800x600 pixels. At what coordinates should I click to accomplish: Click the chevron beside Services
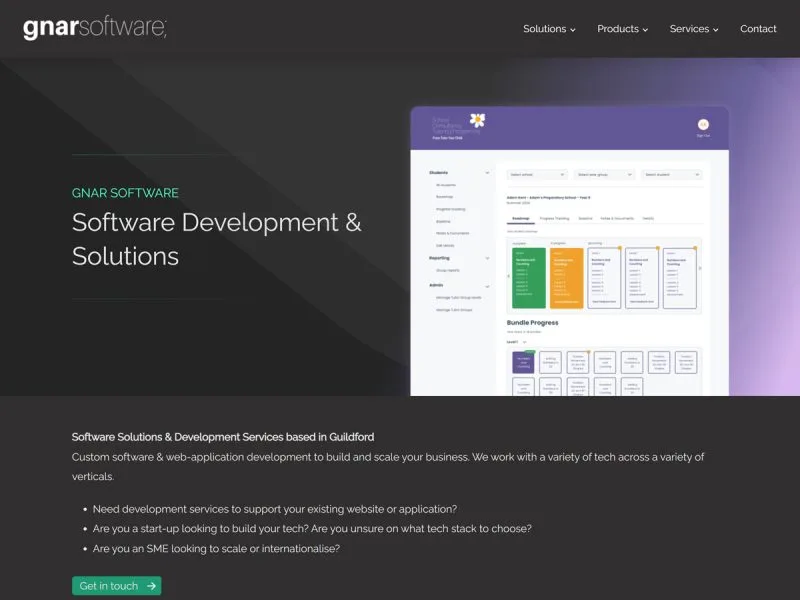[716, 30]
